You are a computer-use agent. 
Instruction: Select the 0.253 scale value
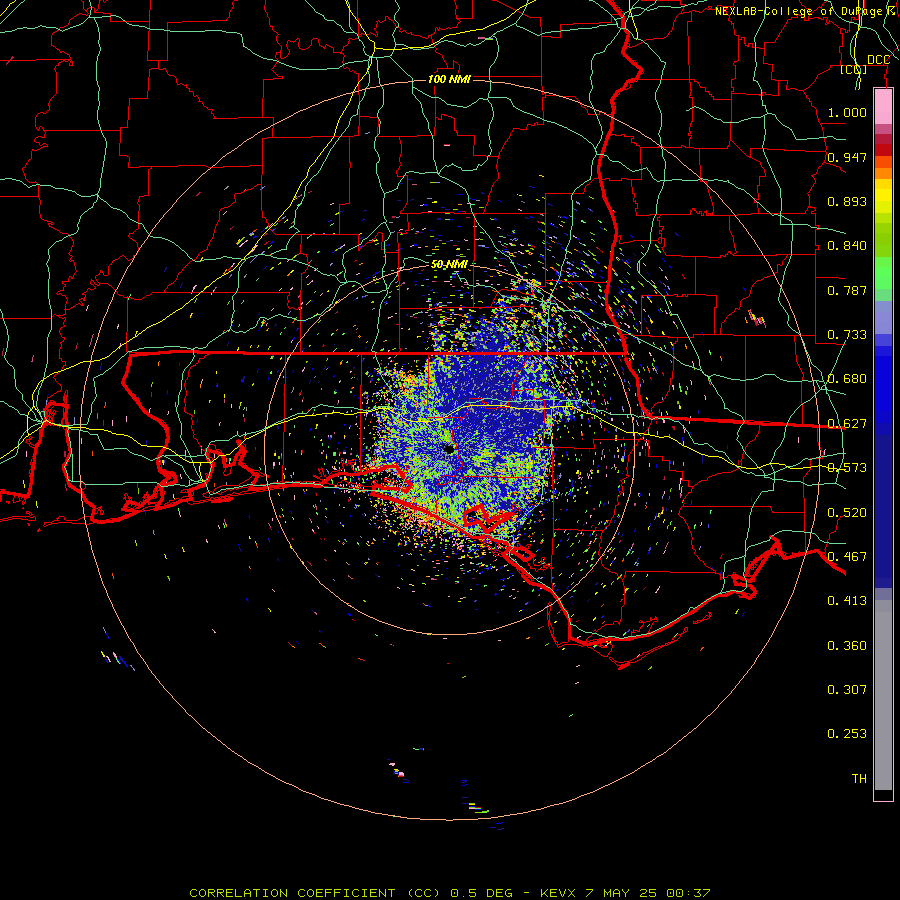pos(847,734)
